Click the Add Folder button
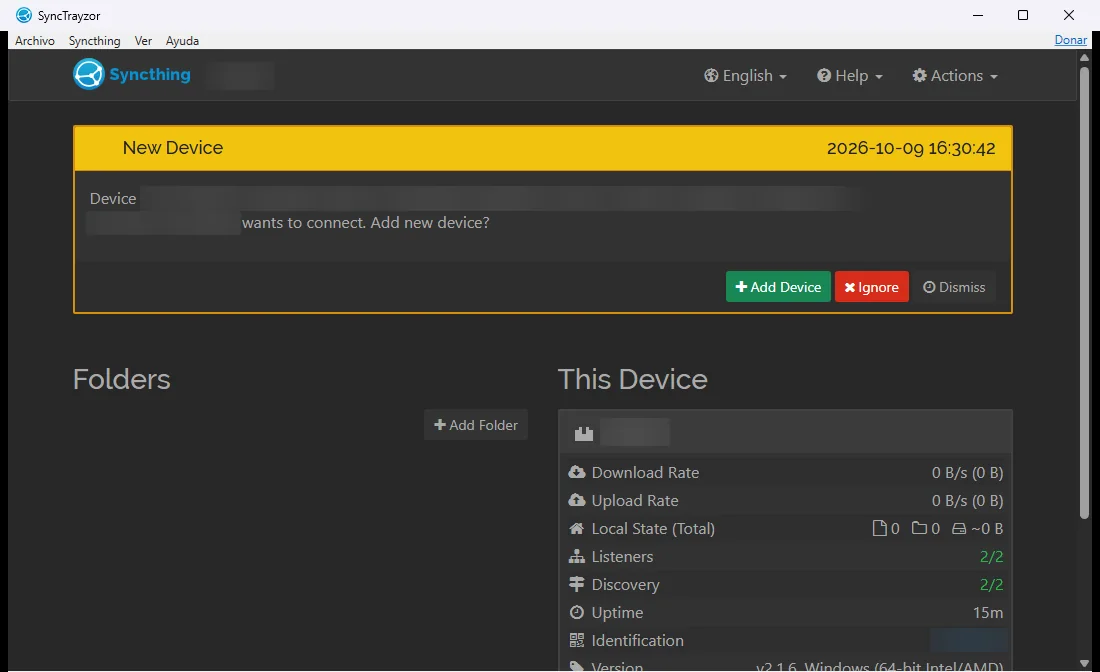Image resolution: width=1100 pixels, height=672 pixels. [476, 425]
